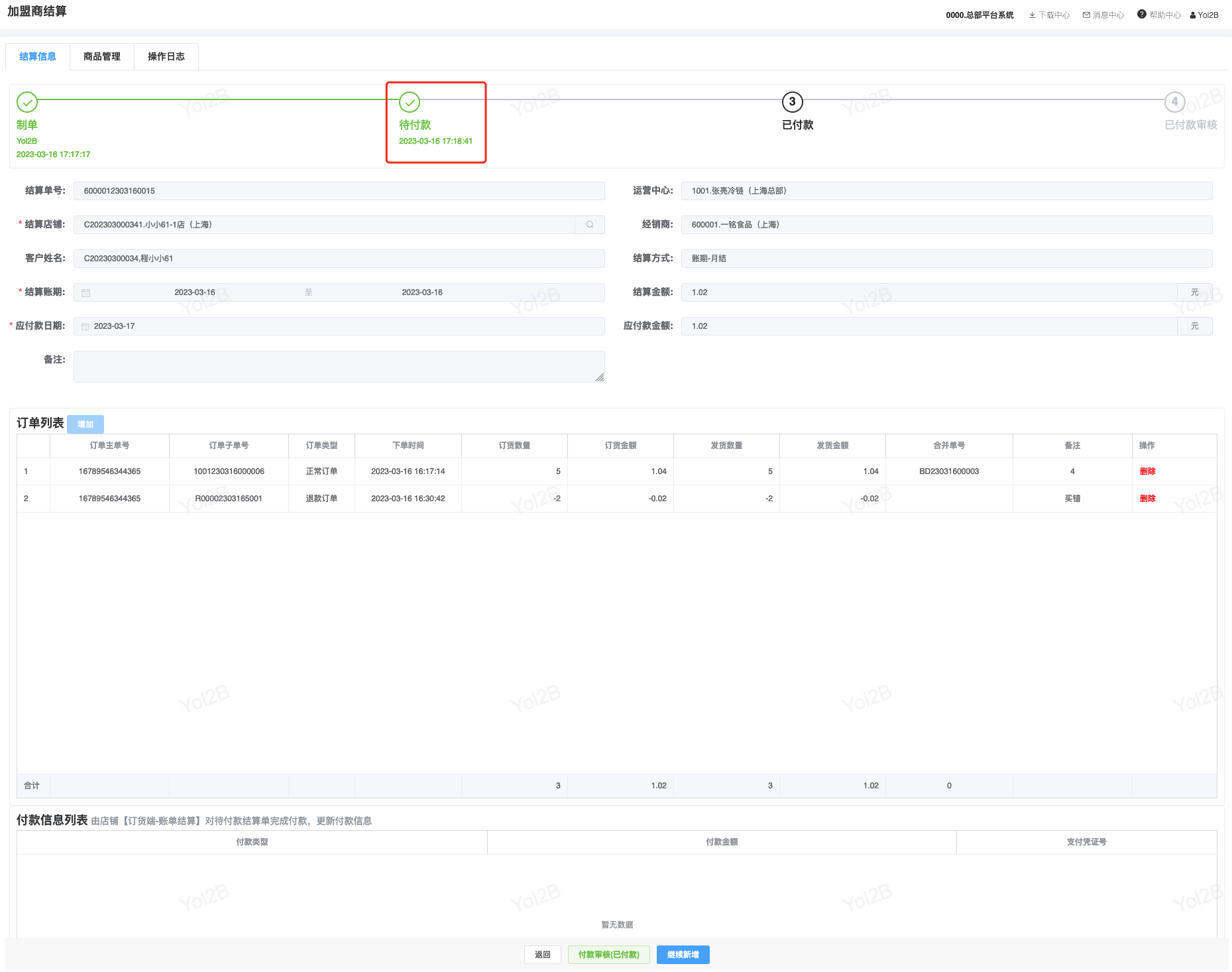Open the 帮助中心 question mark icon
The image size is (1232, 972).
tap(1141, 15)
